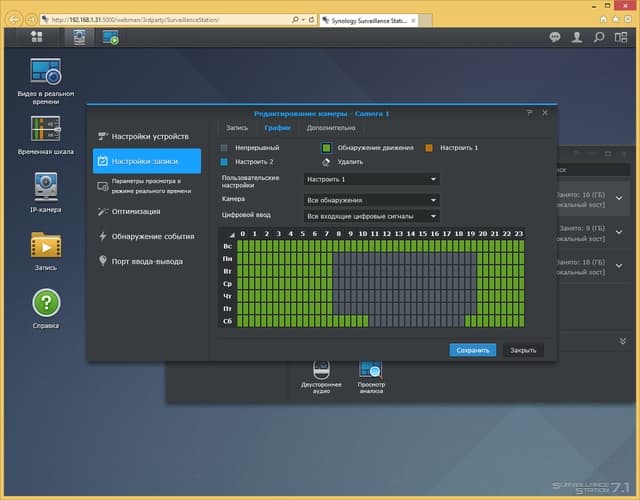
Task: Click the main menu grid icon
Action: pos(37,37)
